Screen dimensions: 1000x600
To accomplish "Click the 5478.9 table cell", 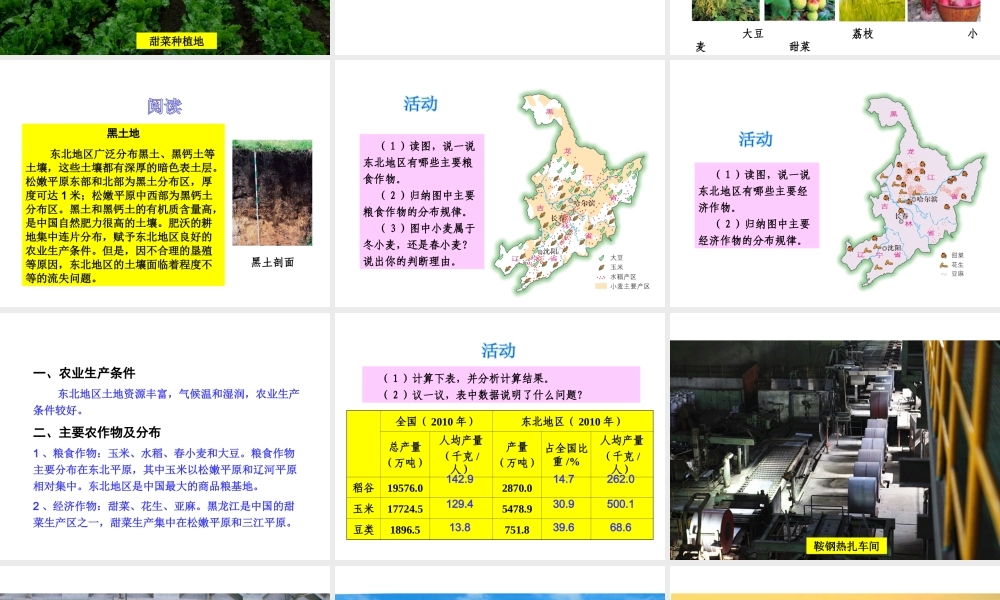I will coord(517,509).
